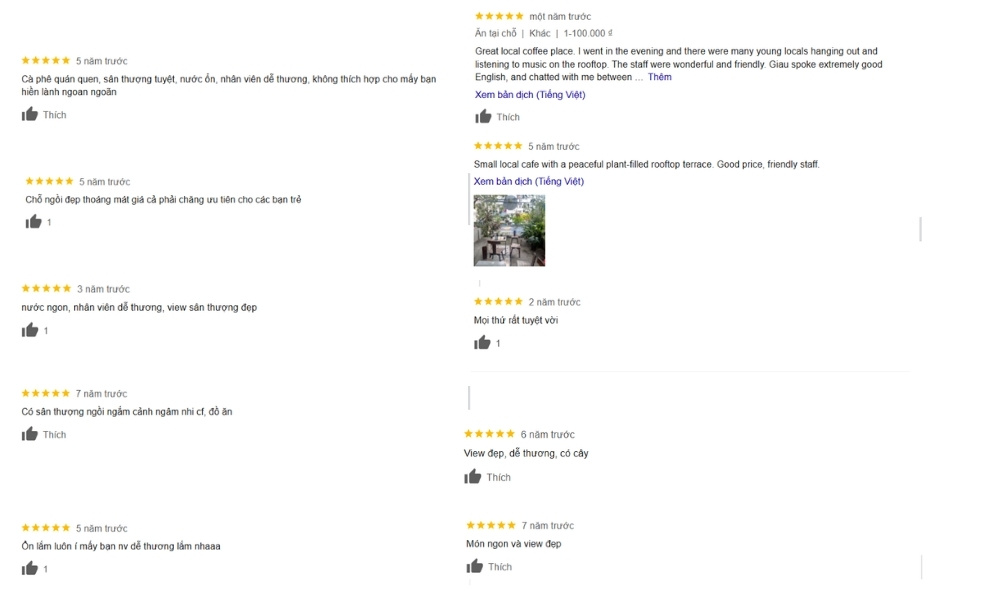Like the 'View đẹp, dễ thương, có cây' review
Image resolution: width=1000 pixels, height=600 pixels.
coord(473,477)
